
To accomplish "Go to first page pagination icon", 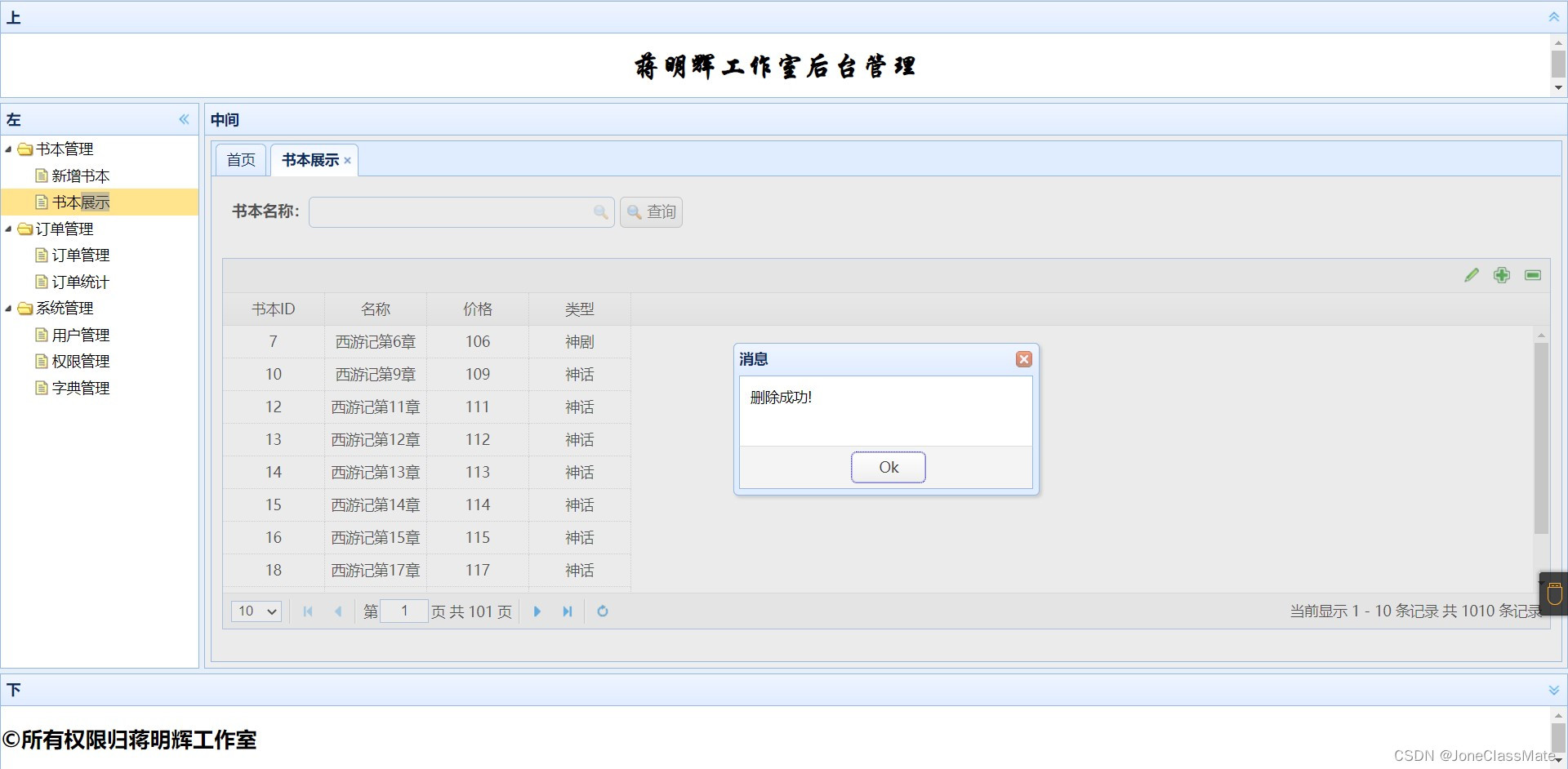I will (308, 611).
